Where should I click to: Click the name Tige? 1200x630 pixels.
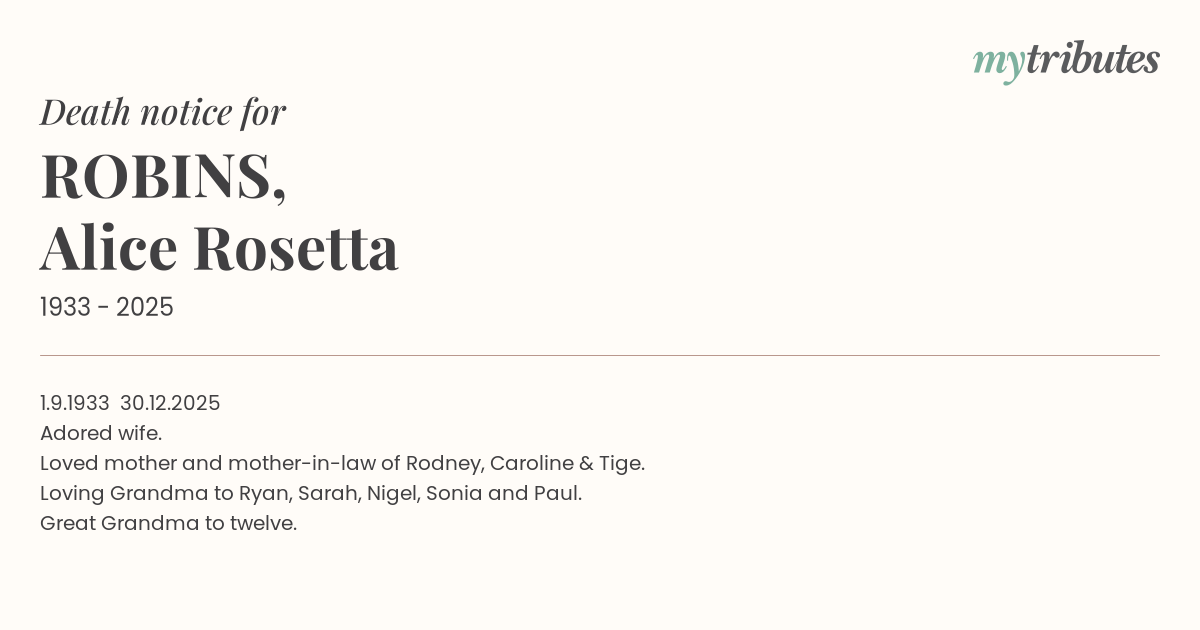click(x=621, y=463)
